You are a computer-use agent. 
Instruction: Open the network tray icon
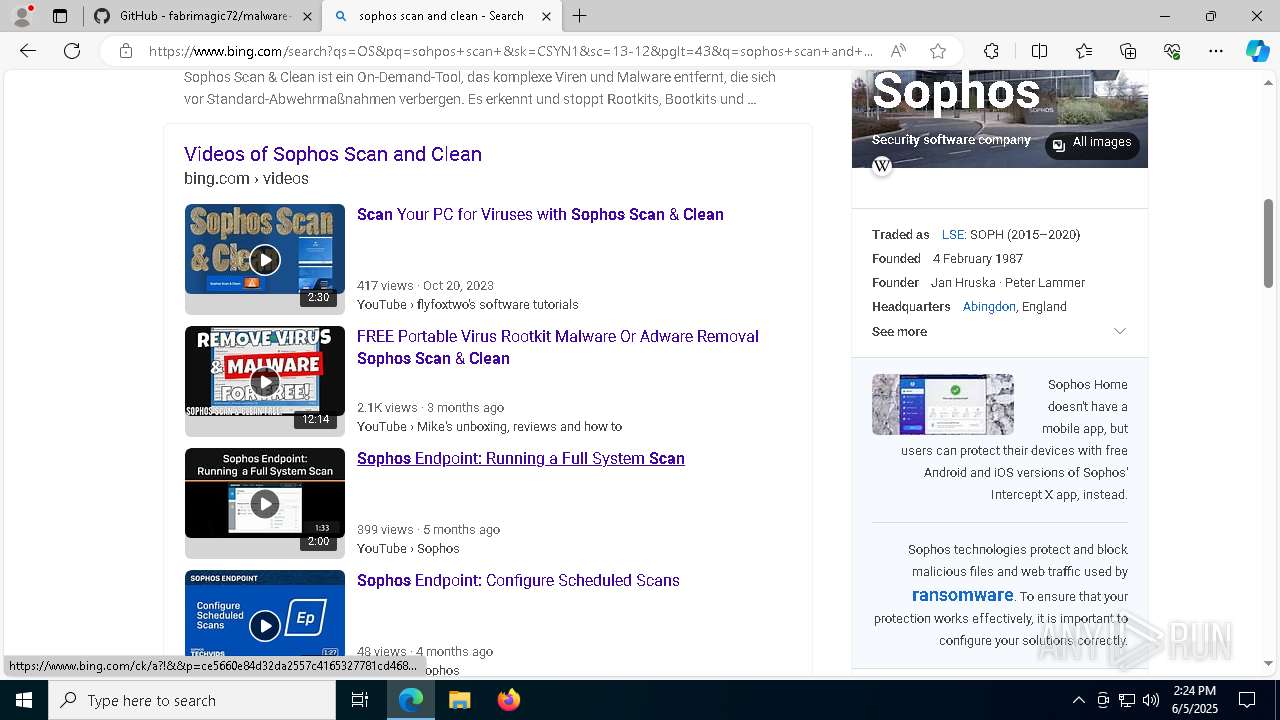(1126, 700)
